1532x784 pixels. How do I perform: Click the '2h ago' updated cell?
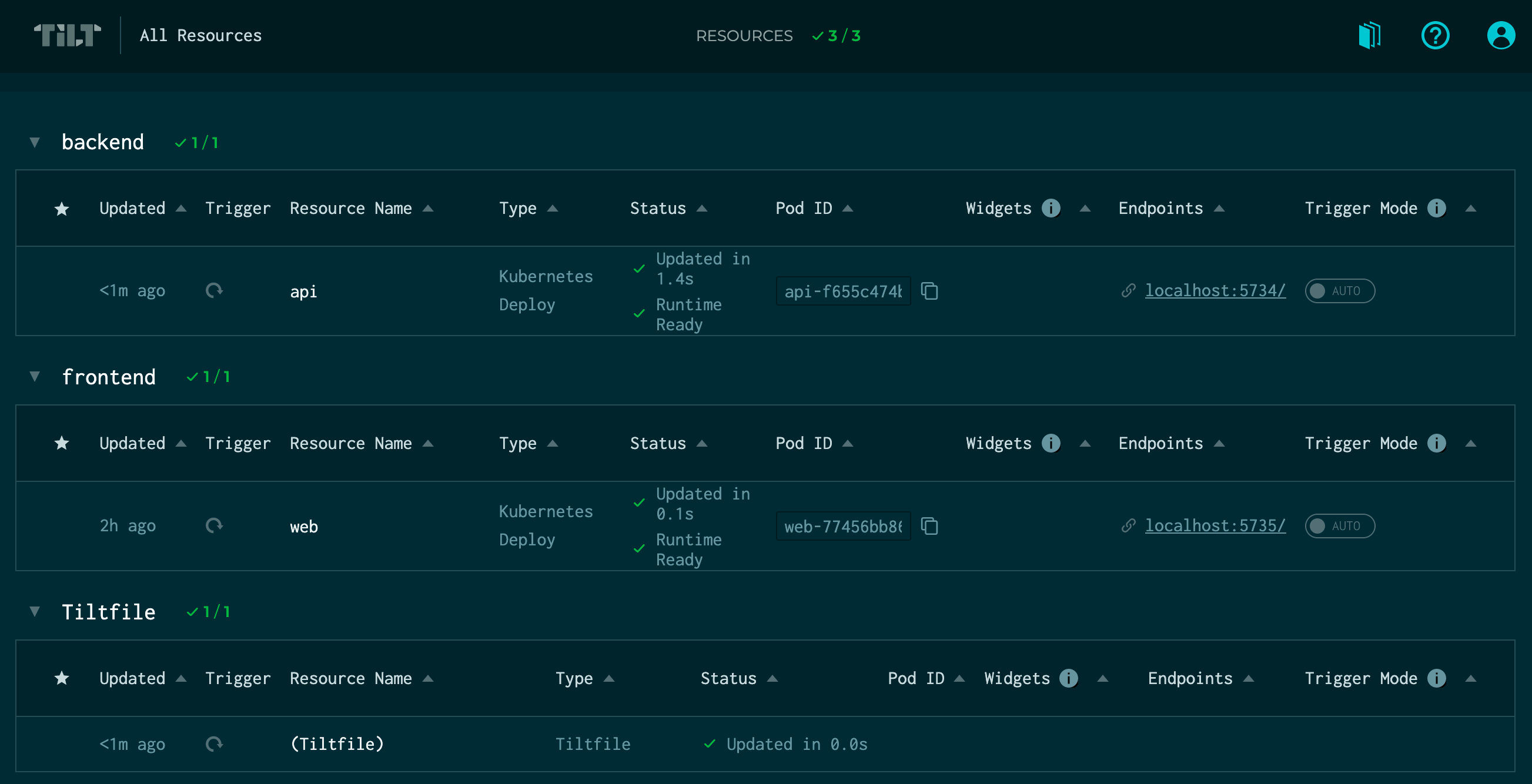point(127,525)
